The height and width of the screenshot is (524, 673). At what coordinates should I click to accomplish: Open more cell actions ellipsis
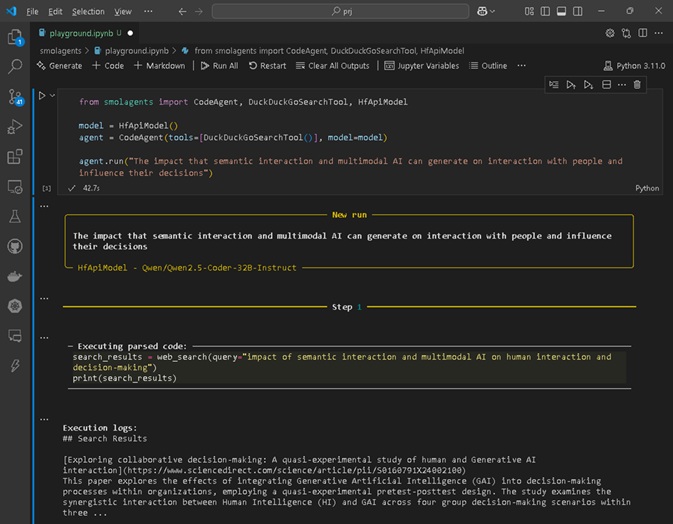tap(622, 85)
